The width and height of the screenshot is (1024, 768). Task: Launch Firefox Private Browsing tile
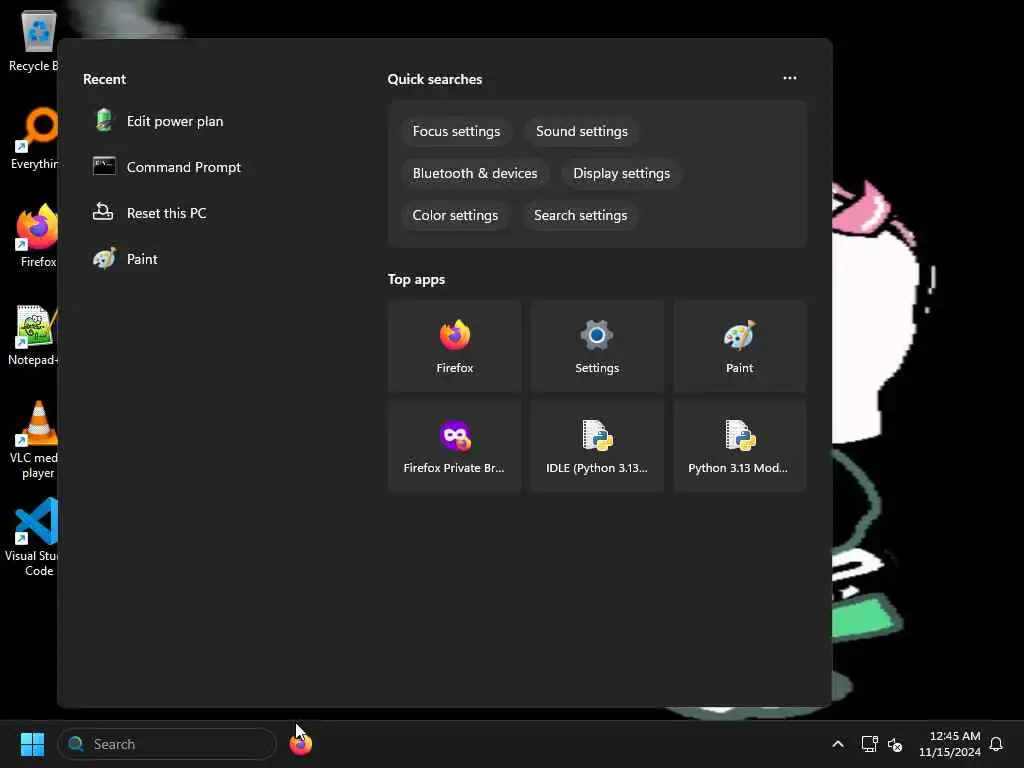pos(455,446)
